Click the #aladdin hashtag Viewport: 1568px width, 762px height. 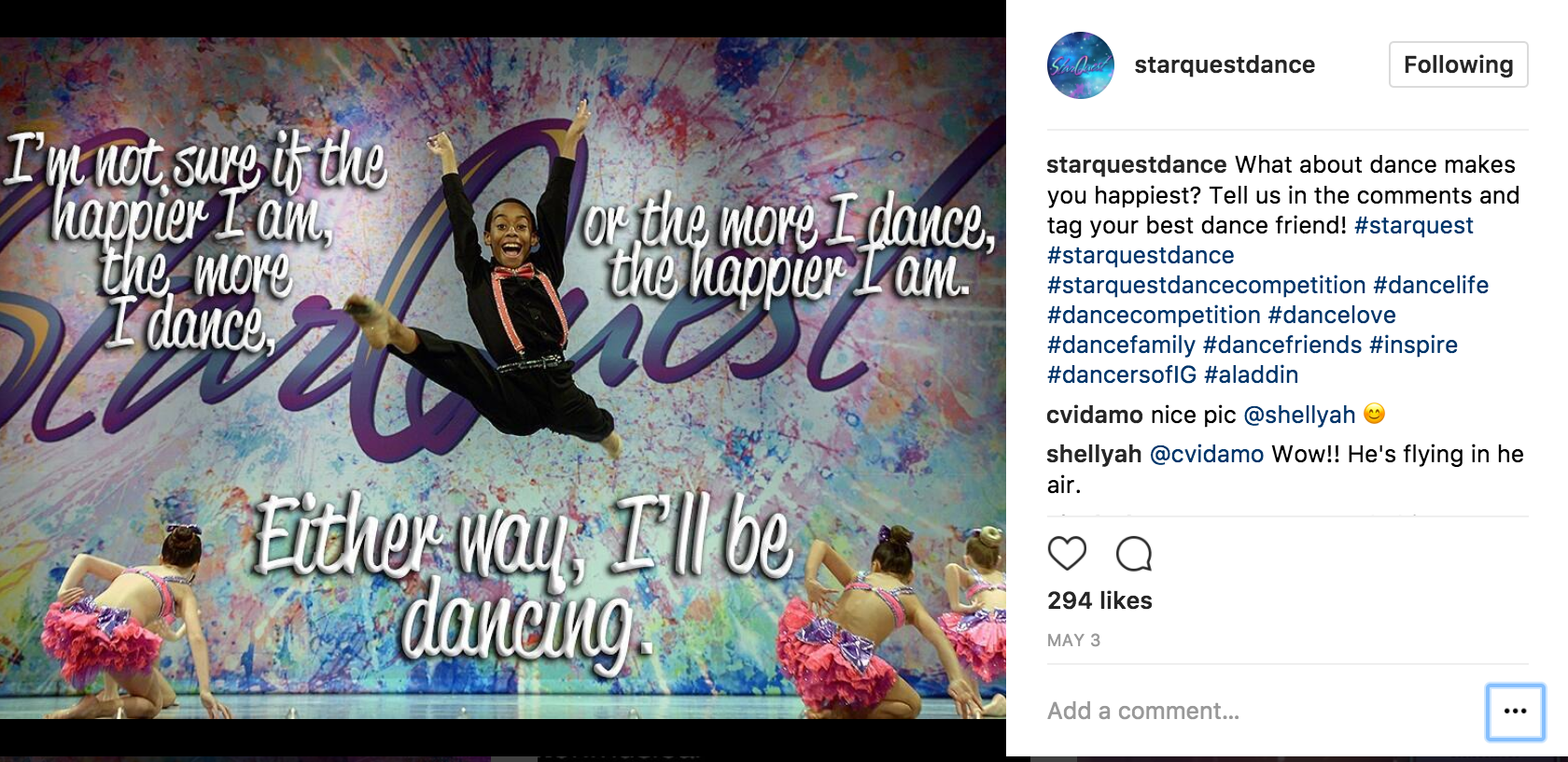(x=1251, y=374)
